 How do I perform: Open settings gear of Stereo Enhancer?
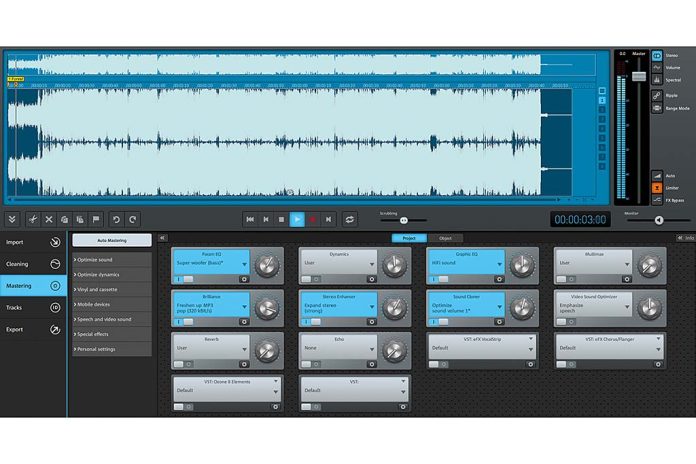(372, 322)
